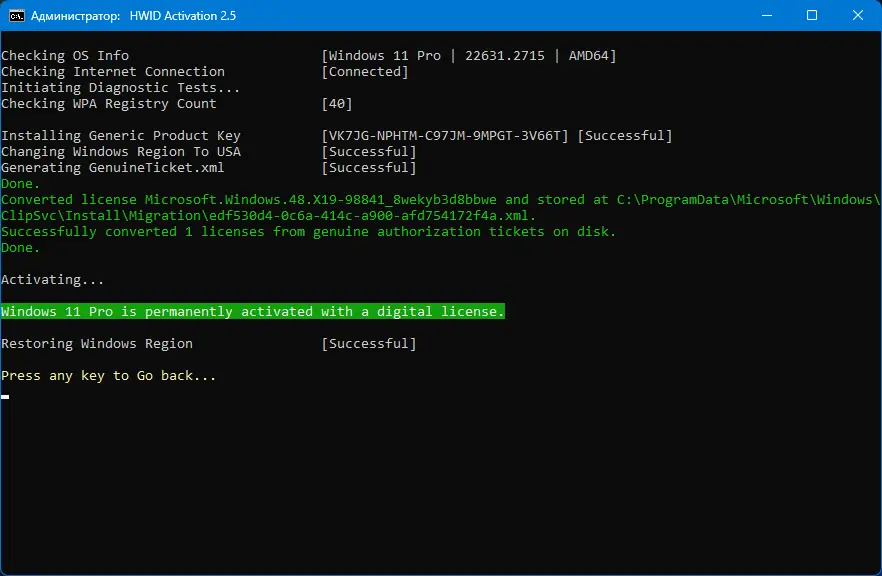Click the "[Connected]" internet status

tap(365, 72)
